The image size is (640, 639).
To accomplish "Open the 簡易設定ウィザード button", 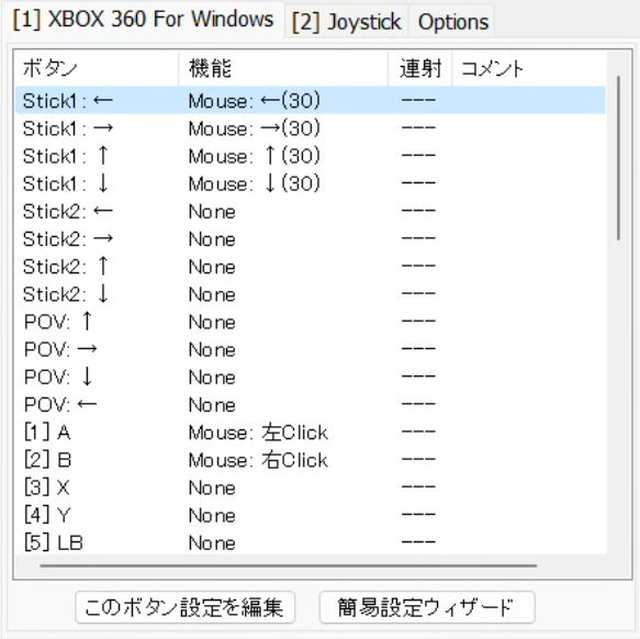I will [427, 607].
